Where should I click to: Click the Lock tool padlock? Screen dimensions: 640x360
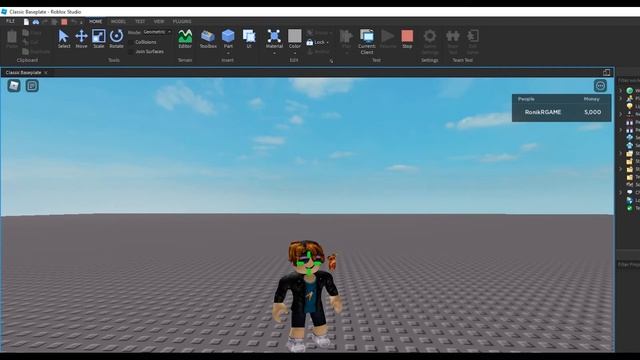coord(310,42)
